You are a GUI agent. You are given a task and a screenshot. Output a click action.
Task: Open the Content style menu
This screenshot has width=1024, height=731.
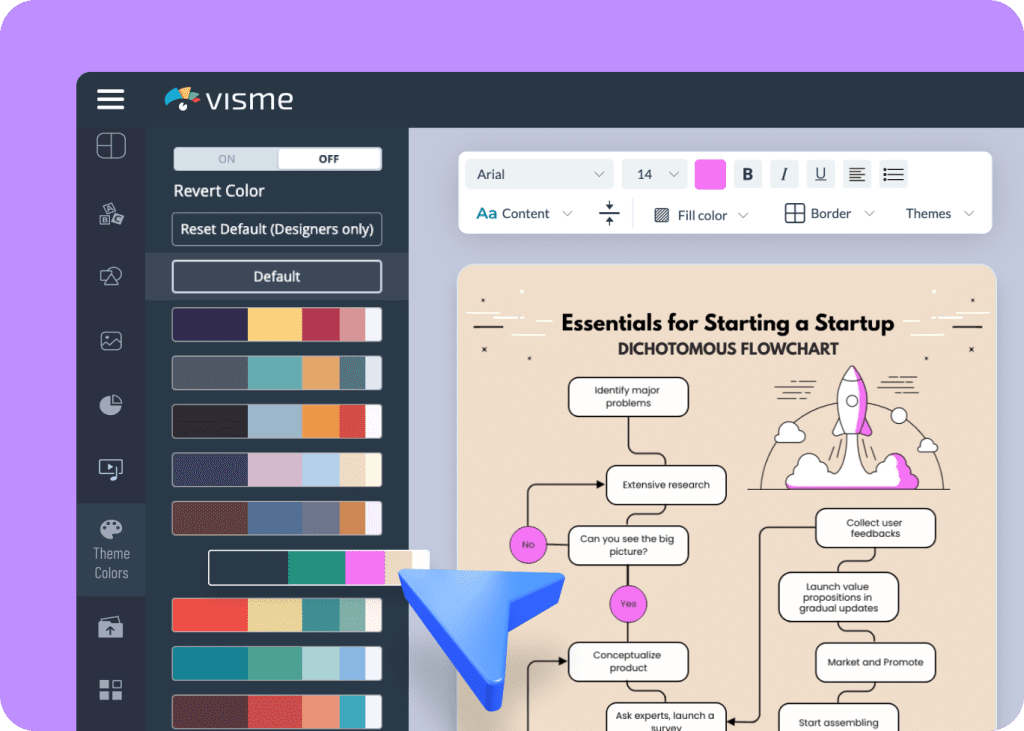[522, 213]
